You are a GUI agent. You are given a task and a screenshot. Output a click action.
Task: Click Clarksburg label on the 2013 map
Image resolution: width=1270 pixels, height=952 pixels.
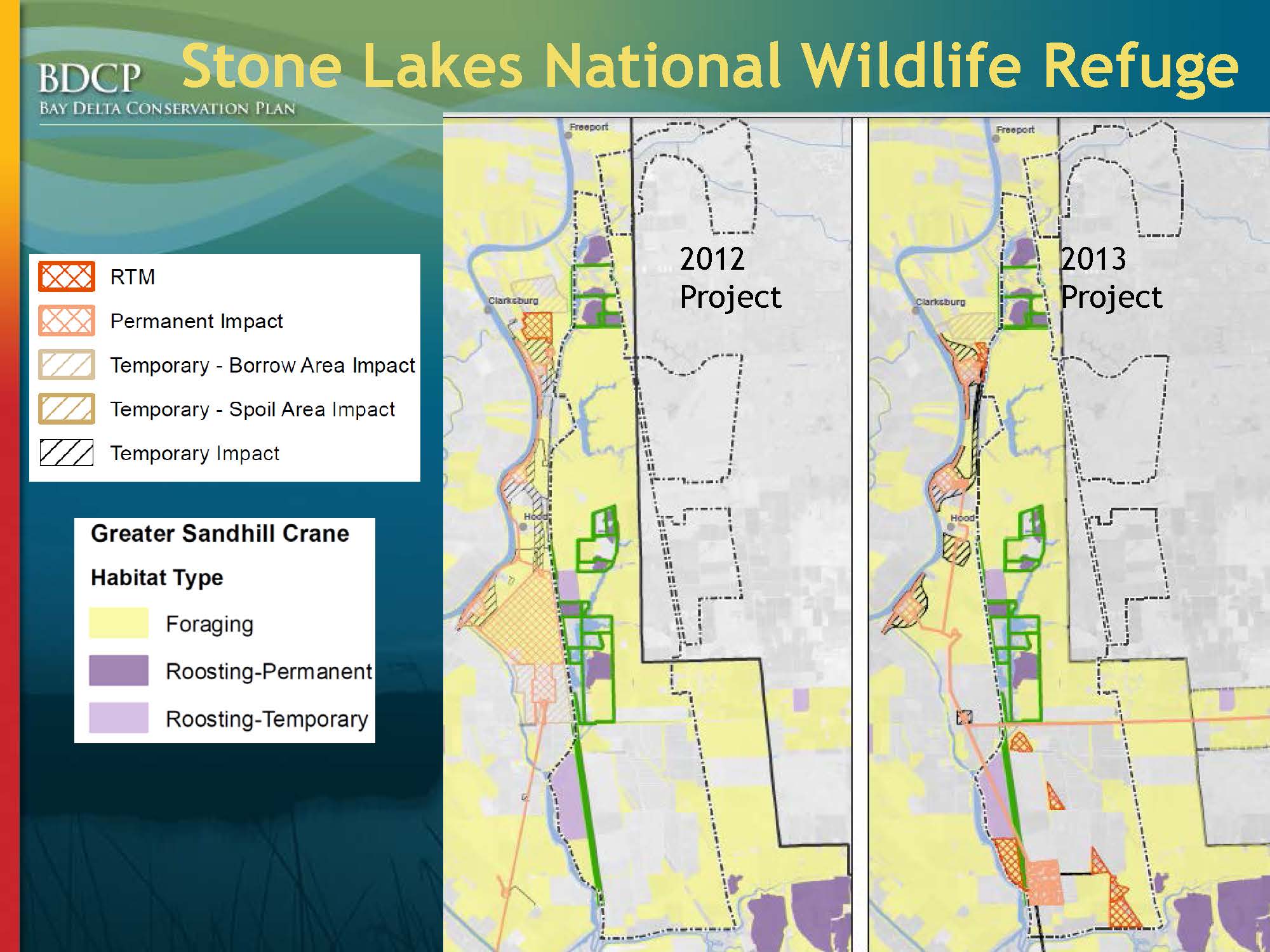coord(940,302)
